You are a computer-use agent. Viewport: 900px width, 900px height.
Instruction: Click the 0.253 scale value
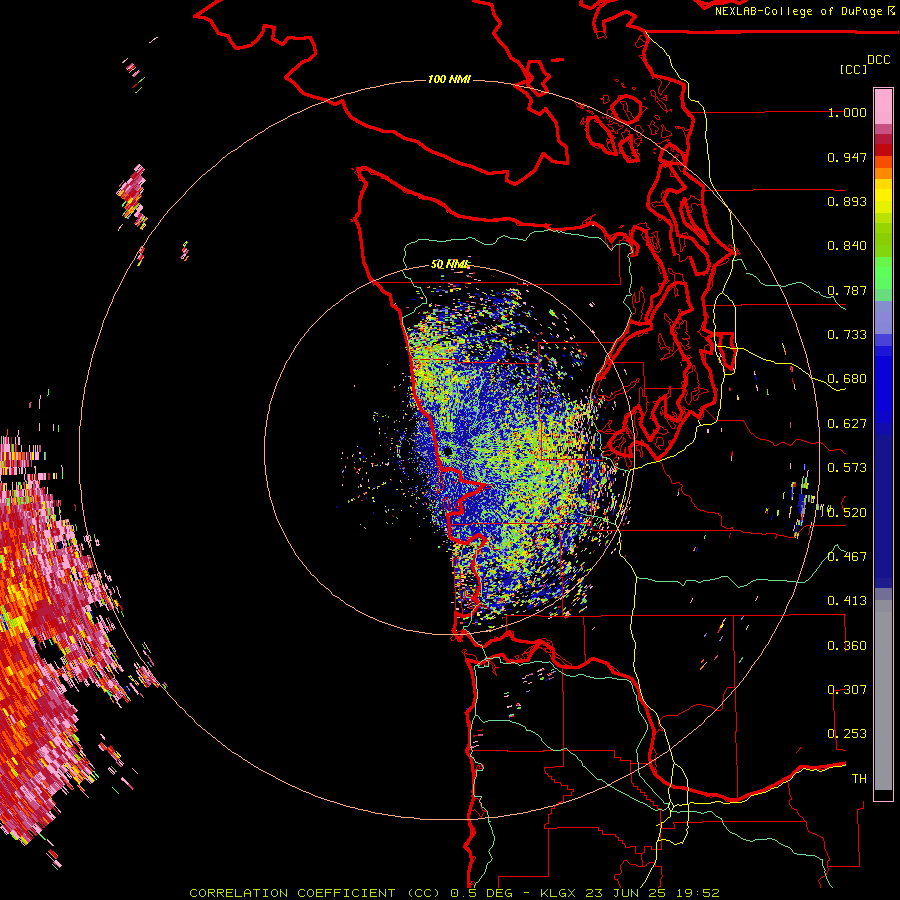click(847, 734)
